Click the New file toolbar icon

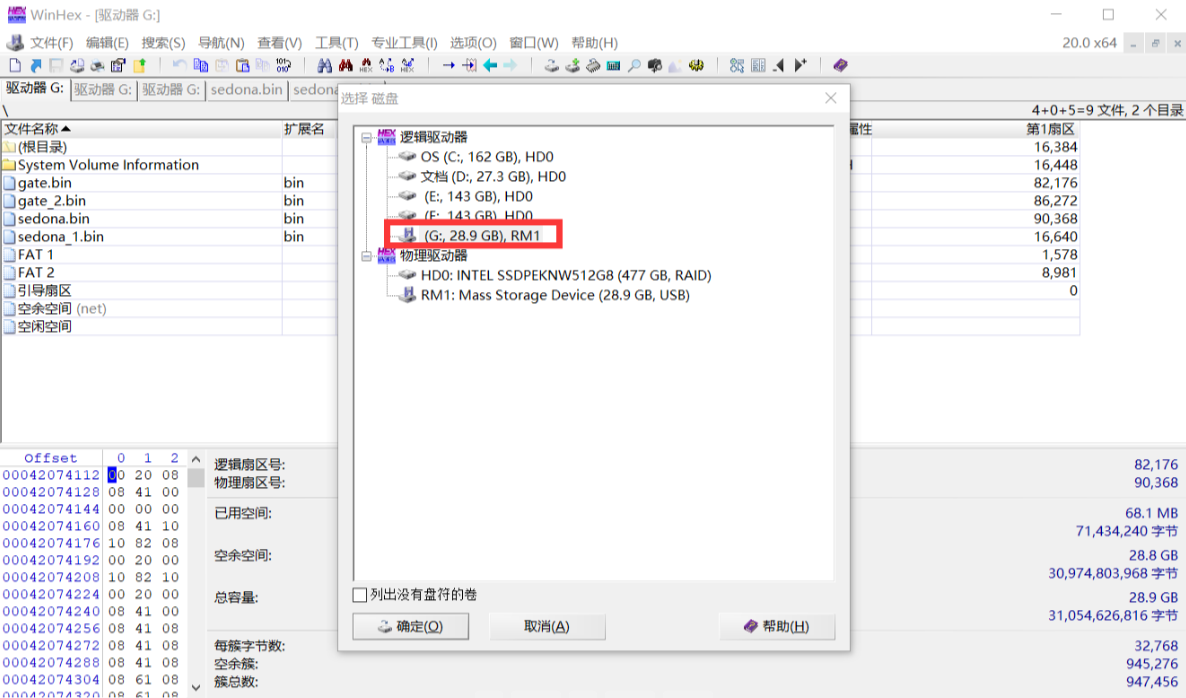pos(15,66)
